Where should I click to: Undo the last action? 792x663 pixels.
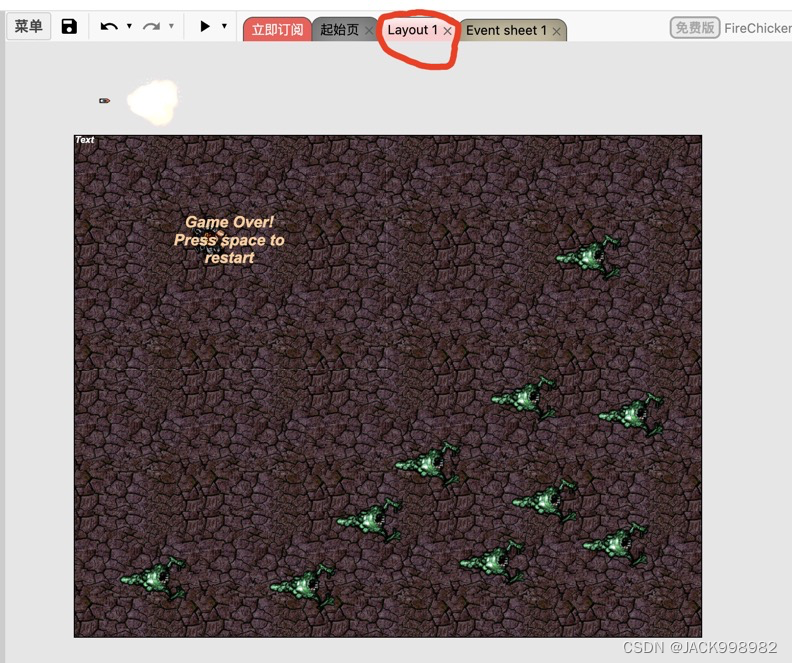(x=109, y=26)
